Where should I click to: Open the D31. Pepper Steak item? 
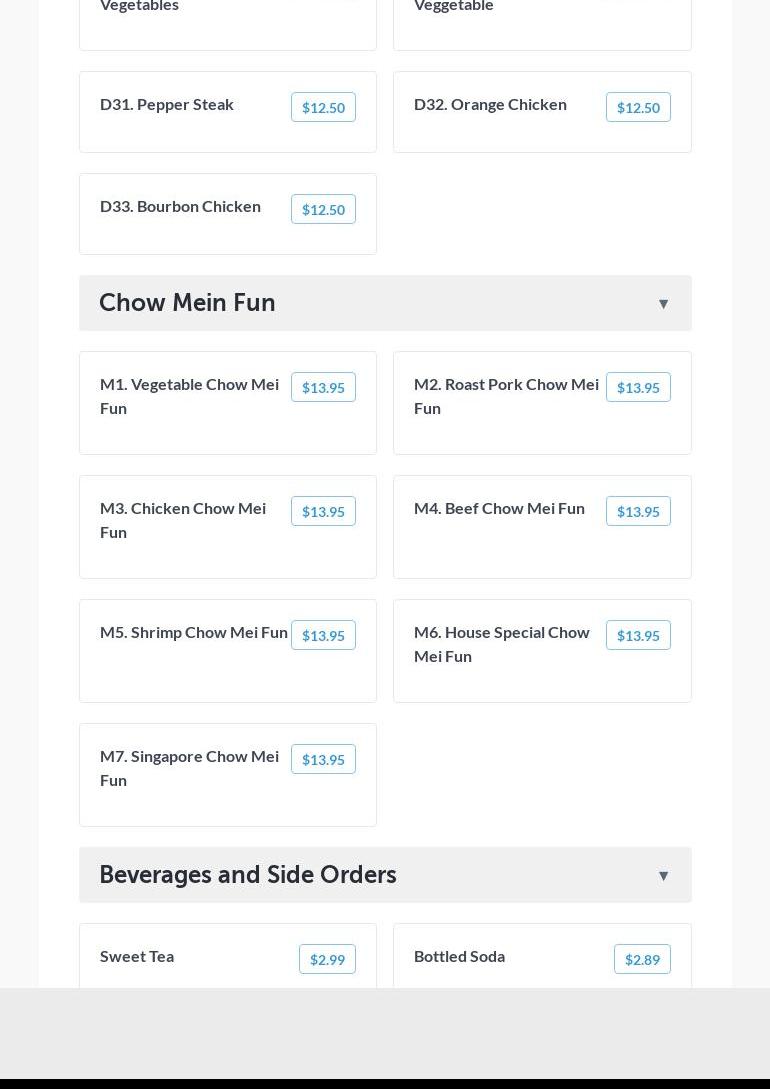point(167,104)
